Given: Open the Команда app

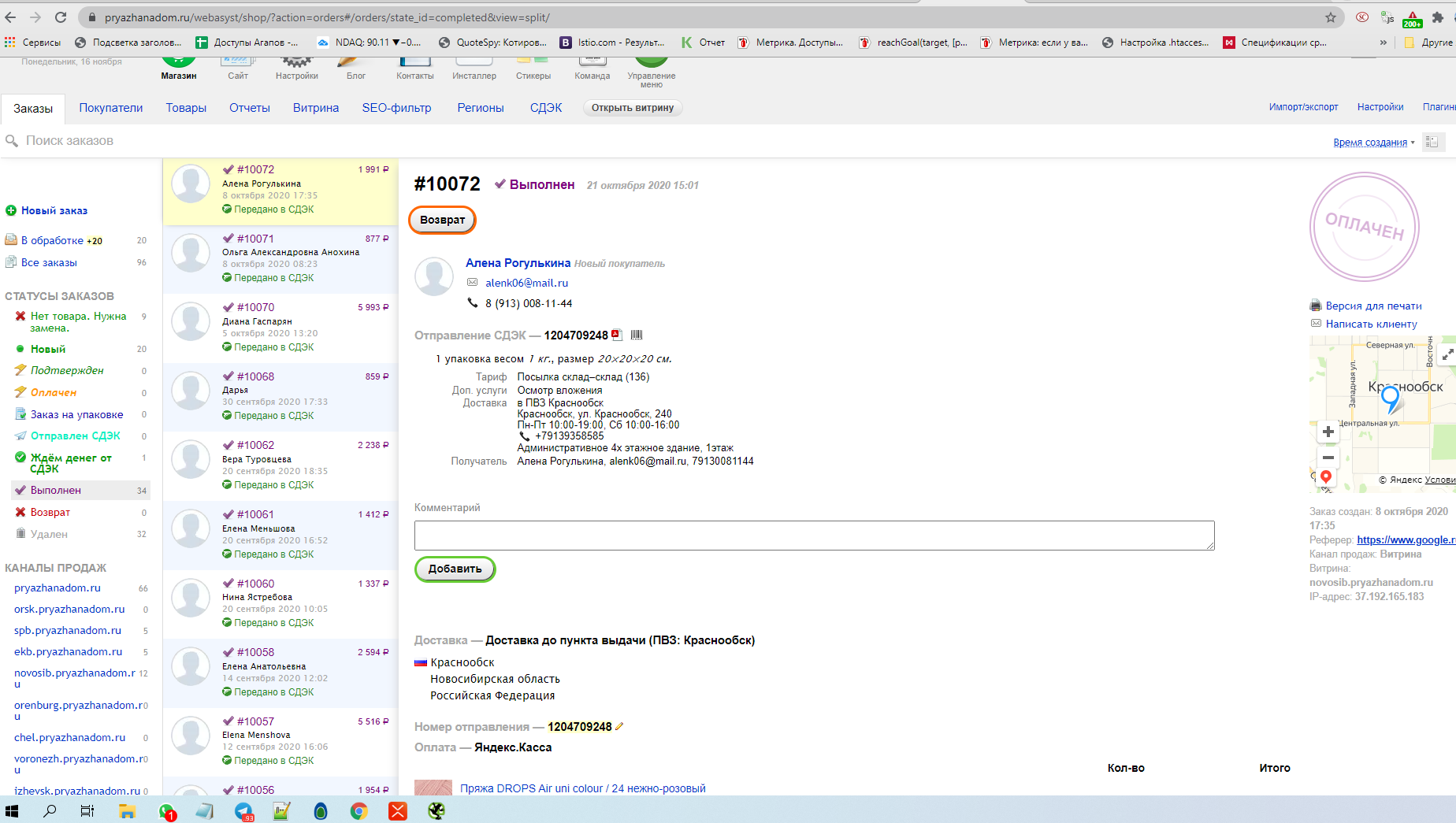Looking at the screenshot, I should click(x=592, y=69).
